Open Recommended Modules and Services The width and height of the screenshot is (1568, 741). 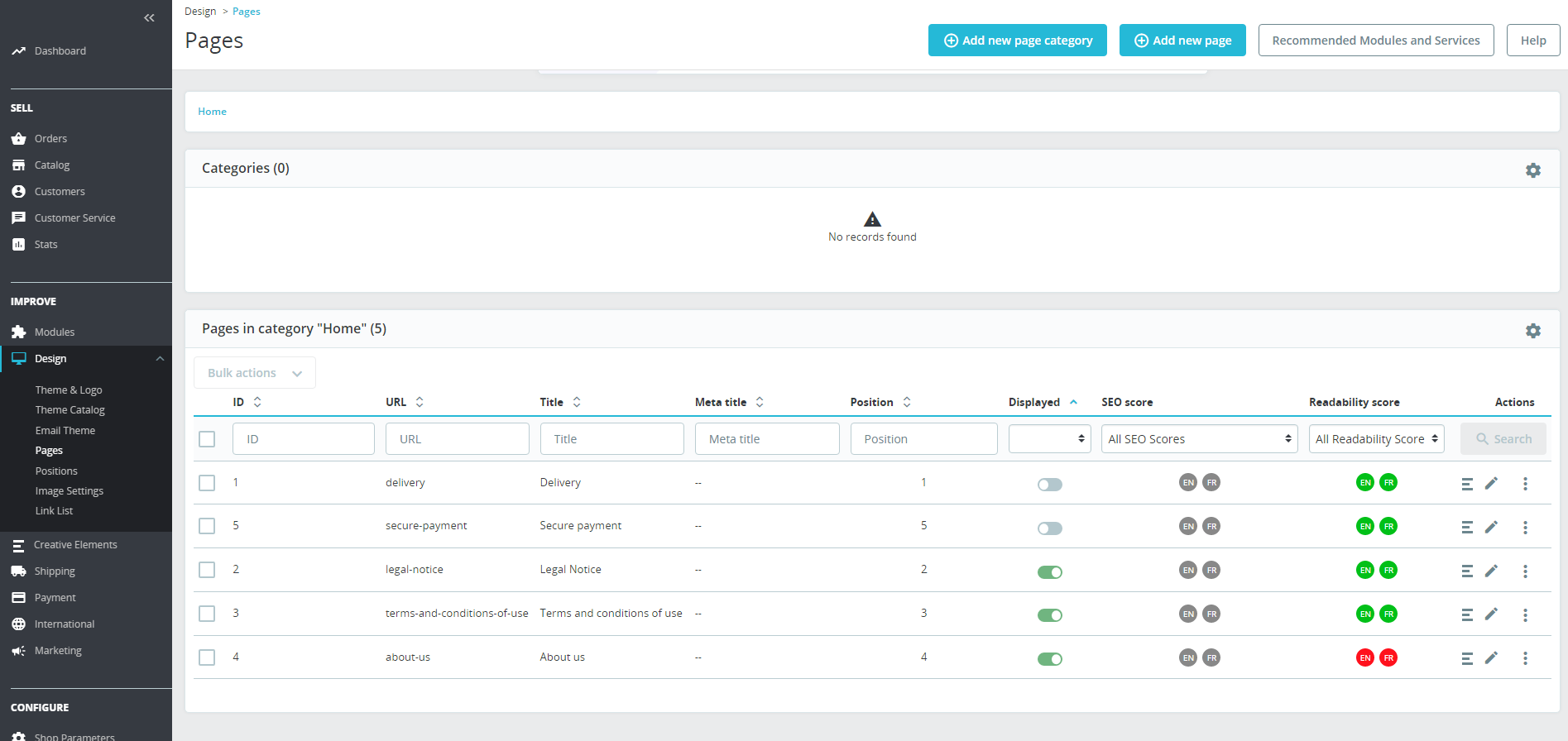[x=1376, y=40]
